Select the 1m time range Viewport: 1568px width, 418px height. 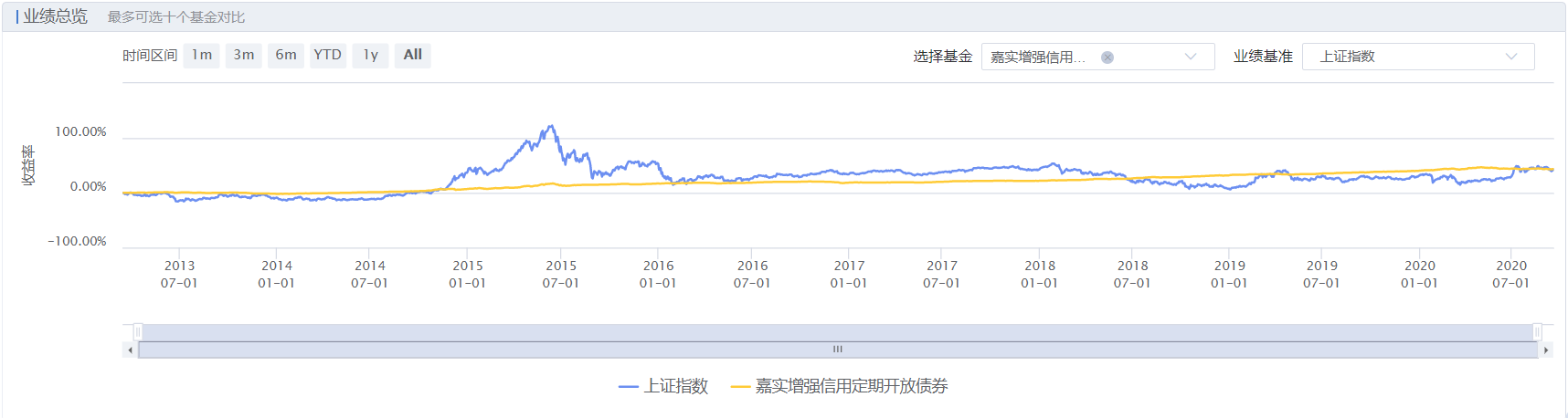tap(202, 56)
